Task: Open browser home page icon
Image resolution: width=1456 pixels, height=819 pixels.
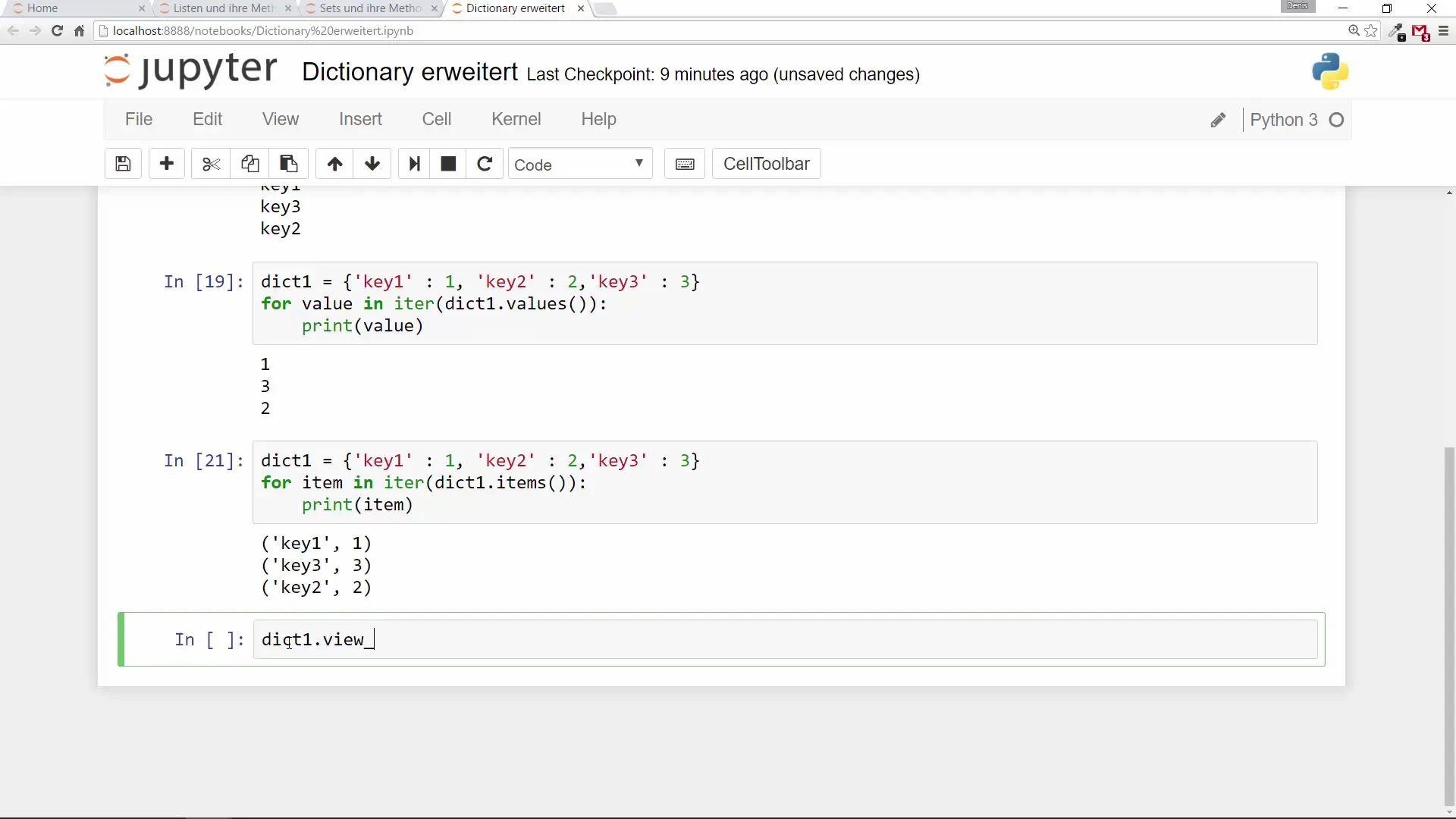Action: click(x=79, y=31)
